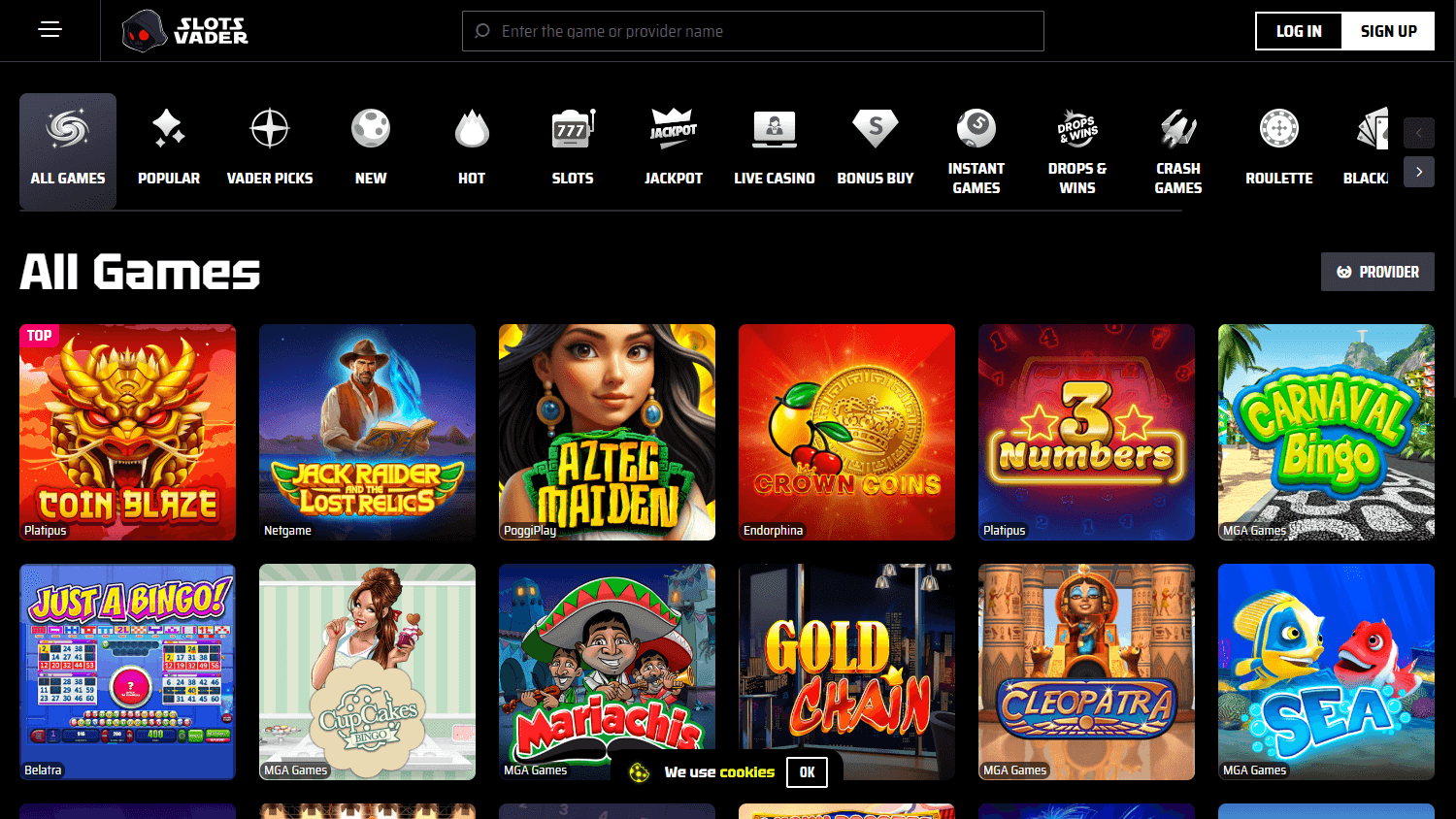Image resolution: width=1456 pixels, height=819 pixels.
Task: Open the Instant Games category icon
Action: tap(976, 127)
